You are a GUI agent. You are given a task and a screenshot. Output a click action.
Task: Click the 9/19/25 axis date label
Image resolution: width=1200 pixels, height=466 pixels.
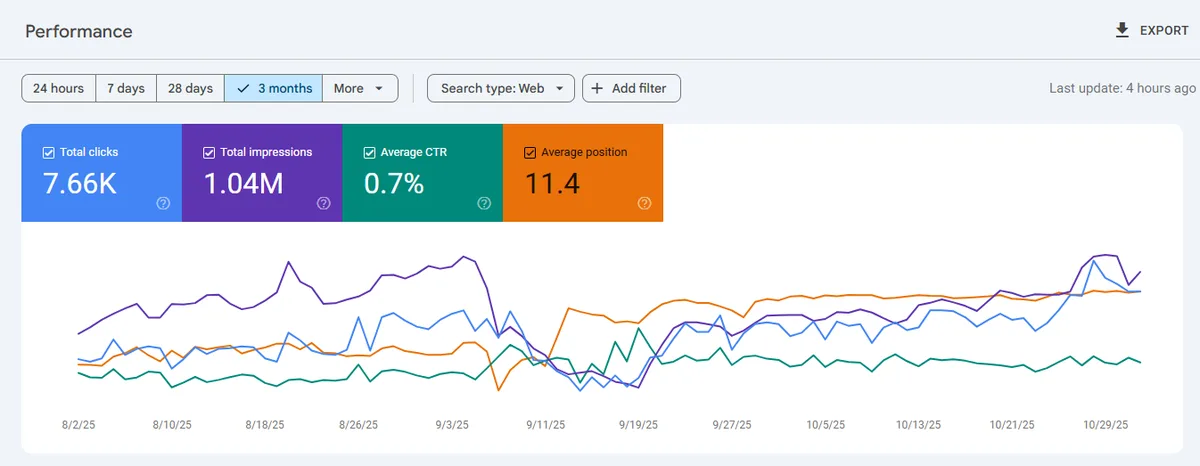(x=638, y=425)
